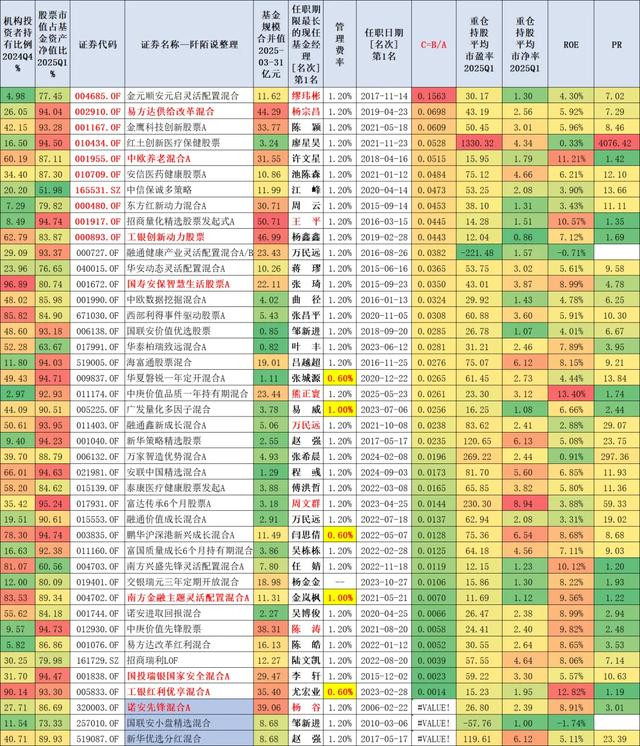Select ROE value 13.40%

point(571,393)
